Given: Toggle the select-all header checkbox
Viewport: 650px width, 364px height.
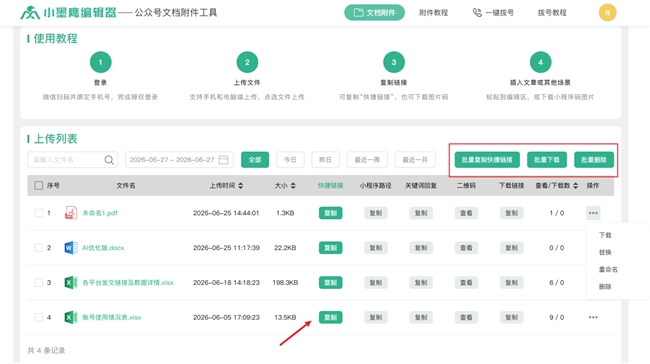Looking at the screenshot, I should [x=39, y=185].
